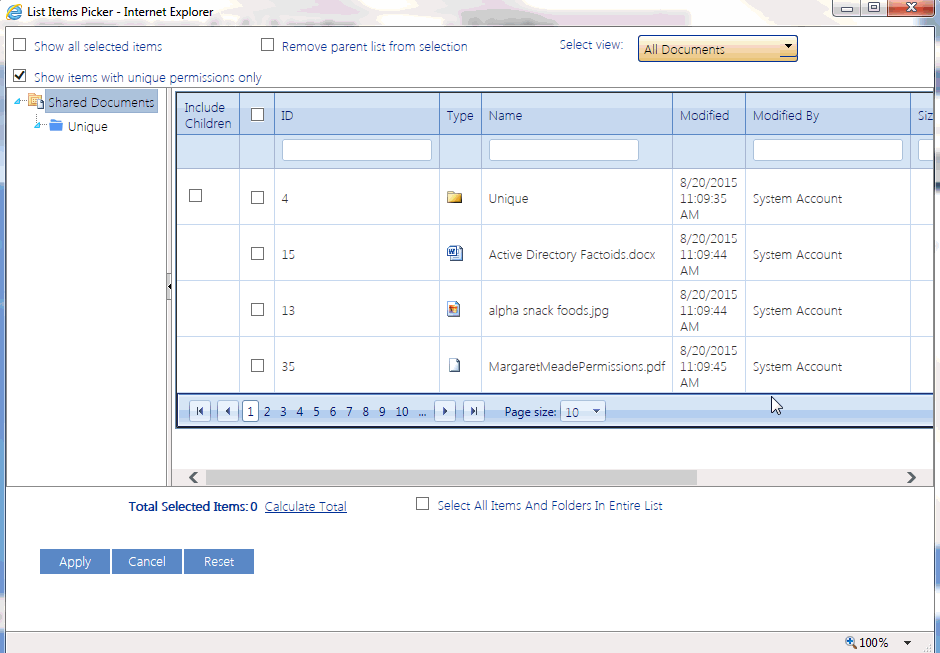Enable the Show all selected items checkbox
940x653 pixels.
pyautogui.click(x=18, y=46)
